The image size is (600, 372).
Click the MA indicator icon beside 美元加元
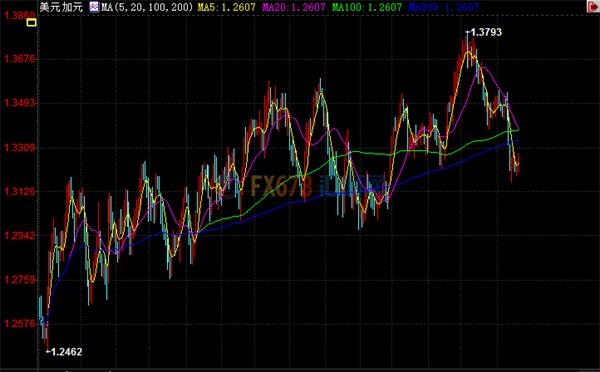[94, 7]
